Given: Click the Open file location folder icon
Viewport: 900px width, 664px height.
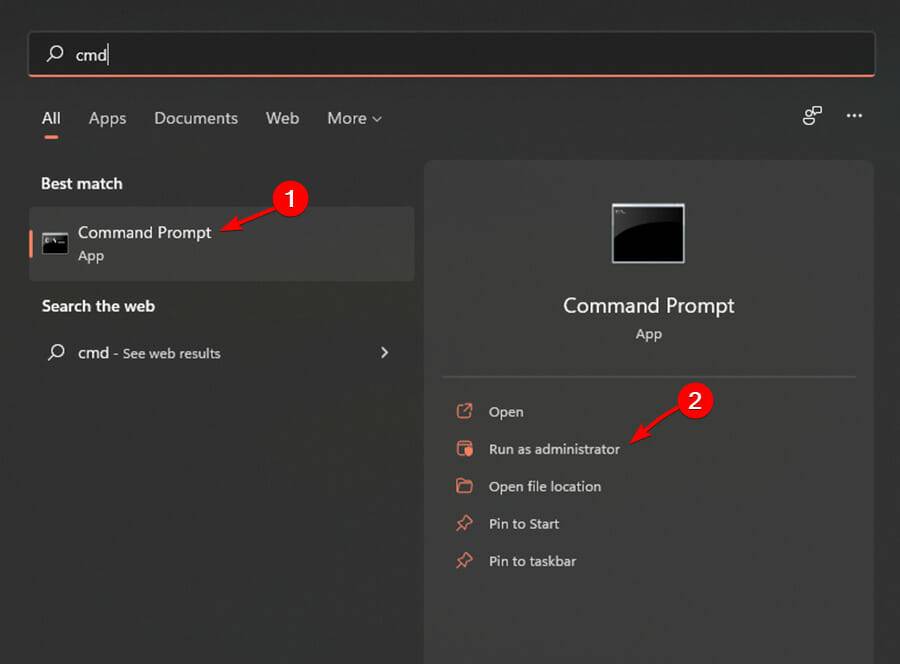Looking at the screenshot, I should [x=464, y=486].
